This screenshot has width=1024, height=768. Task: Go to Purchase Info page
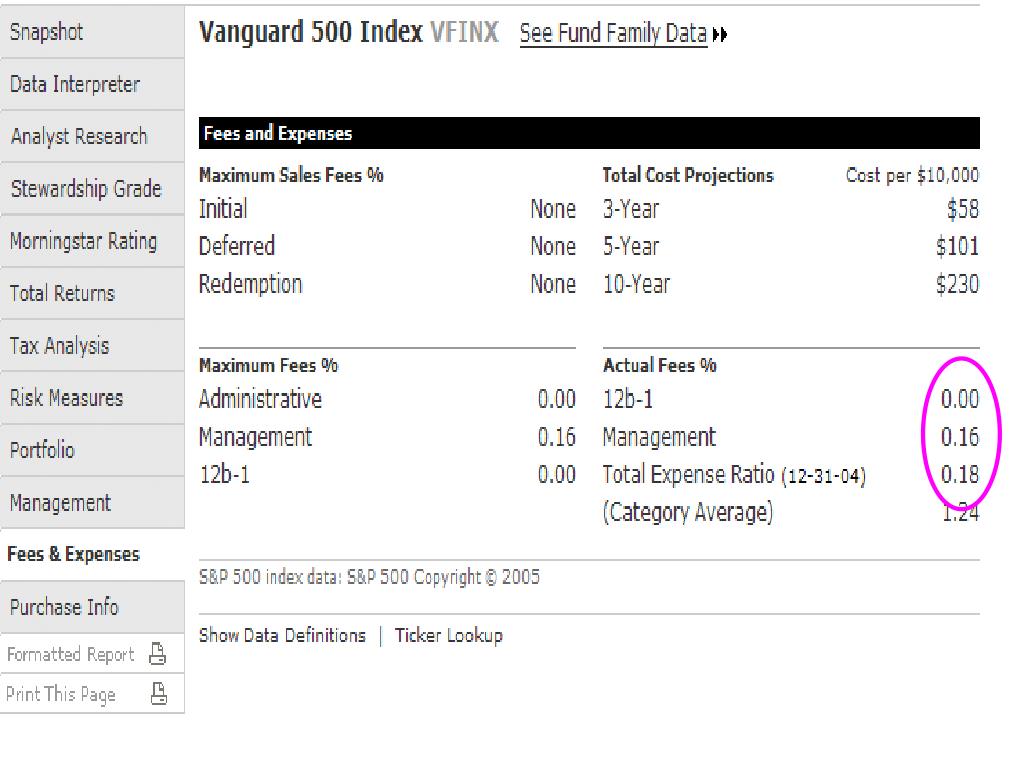coord(64,607)
